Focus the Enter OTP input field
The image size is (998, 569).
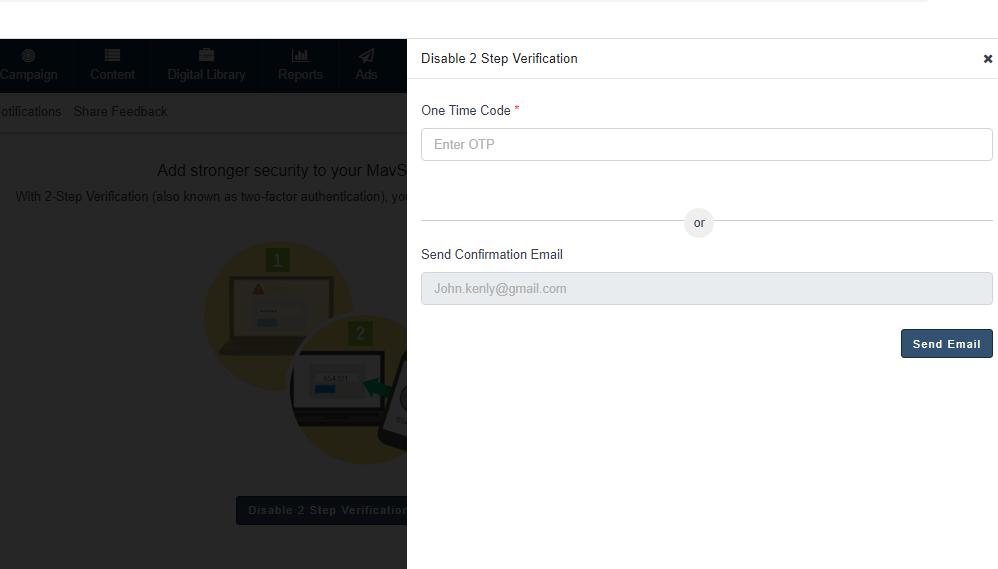point(706,144)
